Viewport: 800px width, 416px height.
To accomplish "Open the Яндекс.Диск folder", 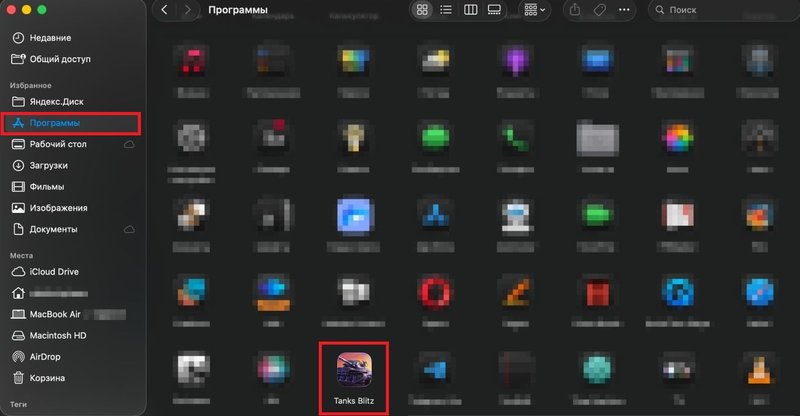I will point(58,102).
